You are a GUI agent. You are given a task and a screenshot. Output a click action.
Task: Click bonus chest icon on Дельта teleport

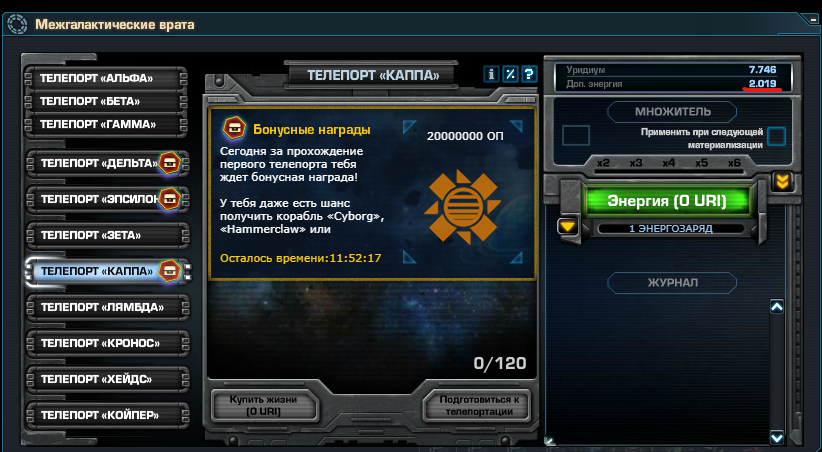click(169, 163)
